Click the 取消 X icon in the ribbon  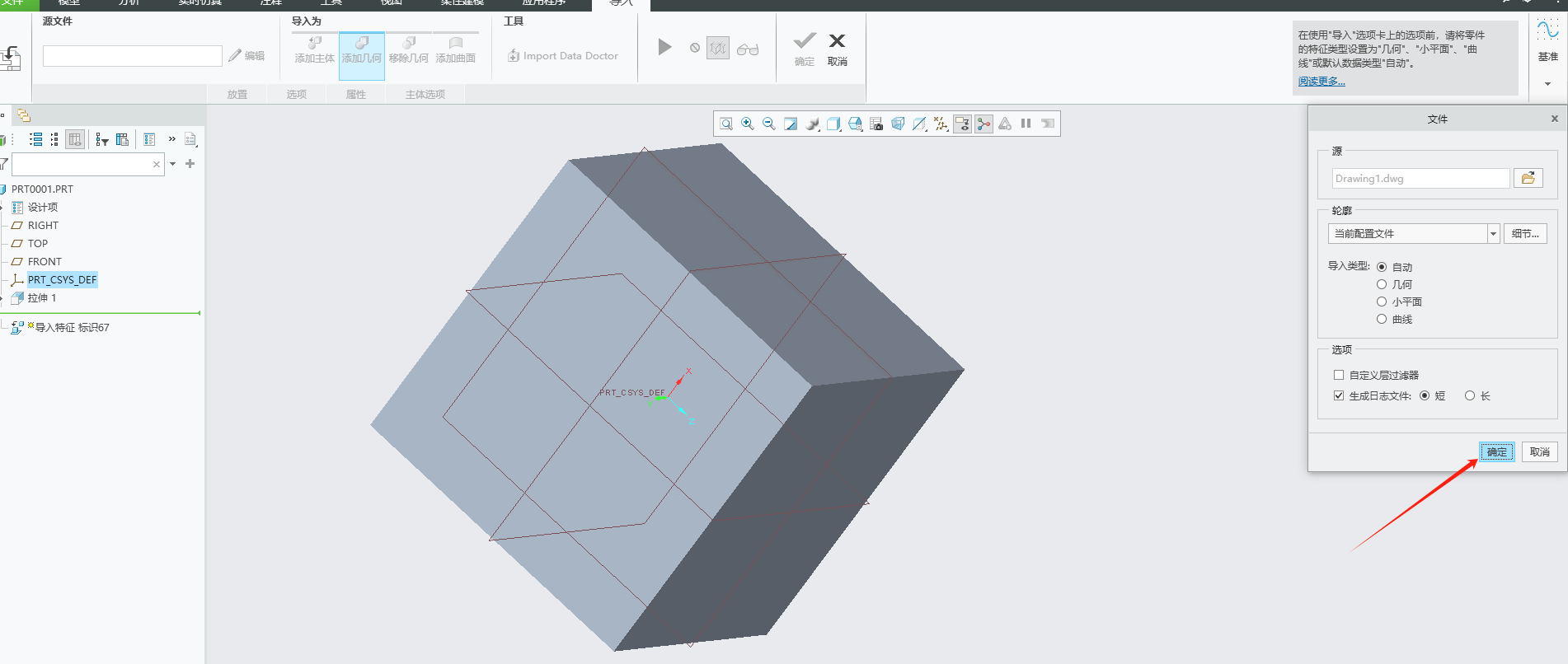pyautogui.click(x=837, y=41)
